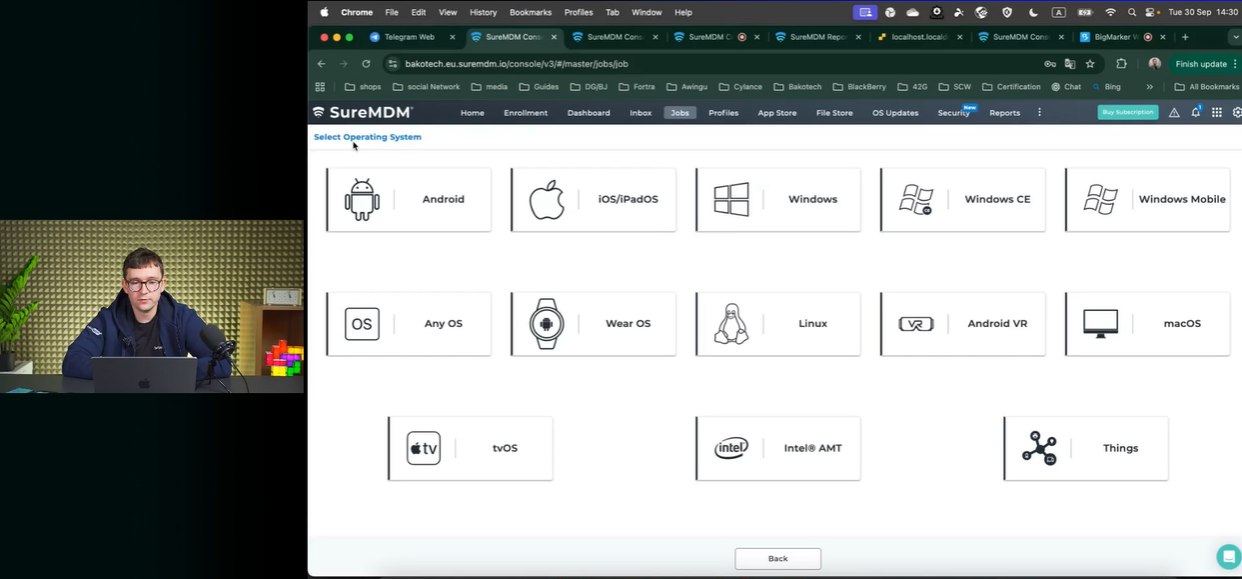Go to the Enrollment tab
1242x579 pixels.
tap(525, 113)
